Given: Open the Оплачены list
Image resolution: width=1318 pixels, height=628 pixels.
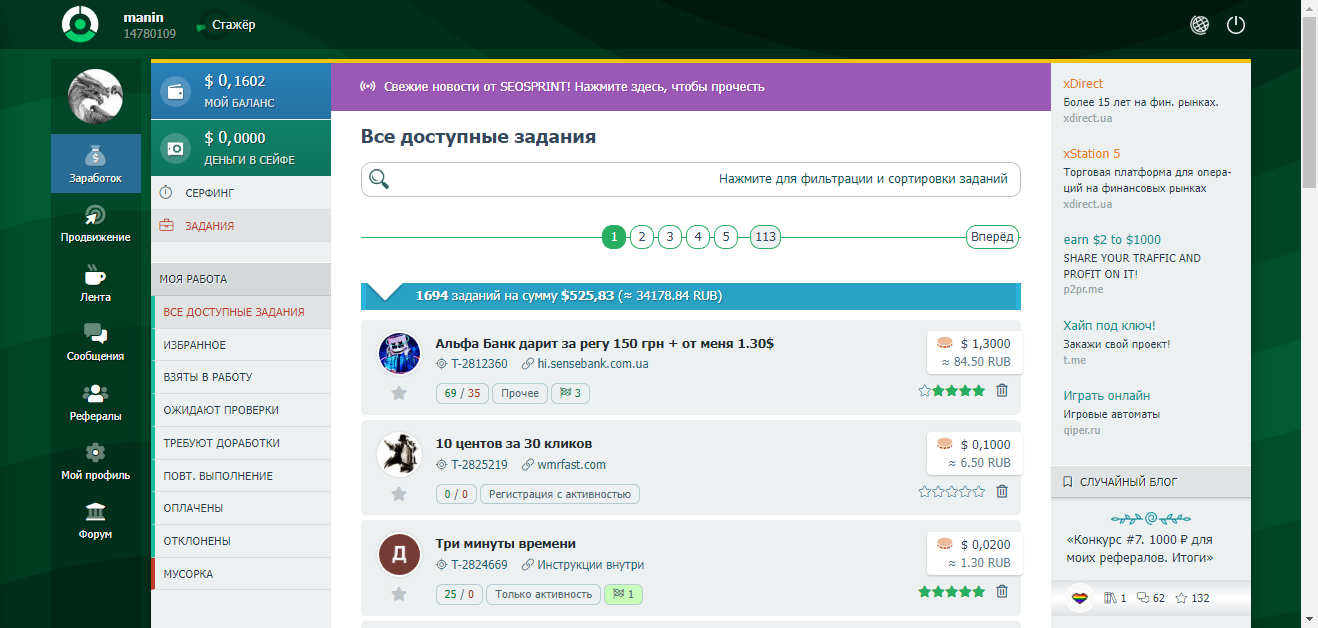Looking at the screenshot, I should pos(241,508).
